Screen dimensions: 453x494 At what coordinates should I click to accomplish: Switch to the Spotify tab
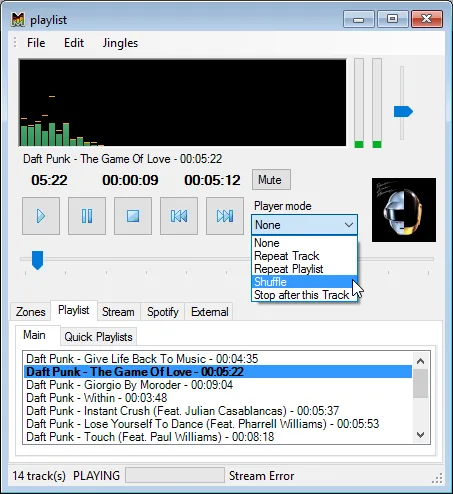point(163,312)
